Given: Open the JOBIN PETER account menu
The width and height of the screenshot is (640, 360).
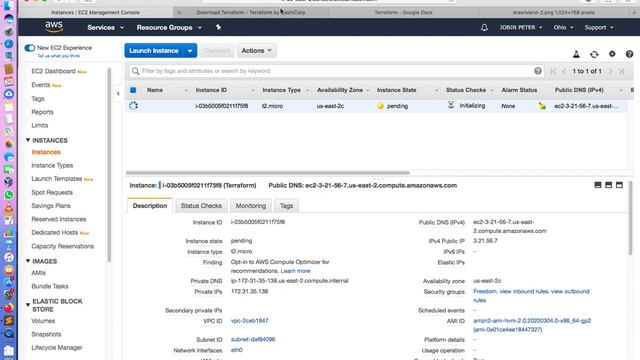Looking at the screenshot, I should [x=521, y=27].
